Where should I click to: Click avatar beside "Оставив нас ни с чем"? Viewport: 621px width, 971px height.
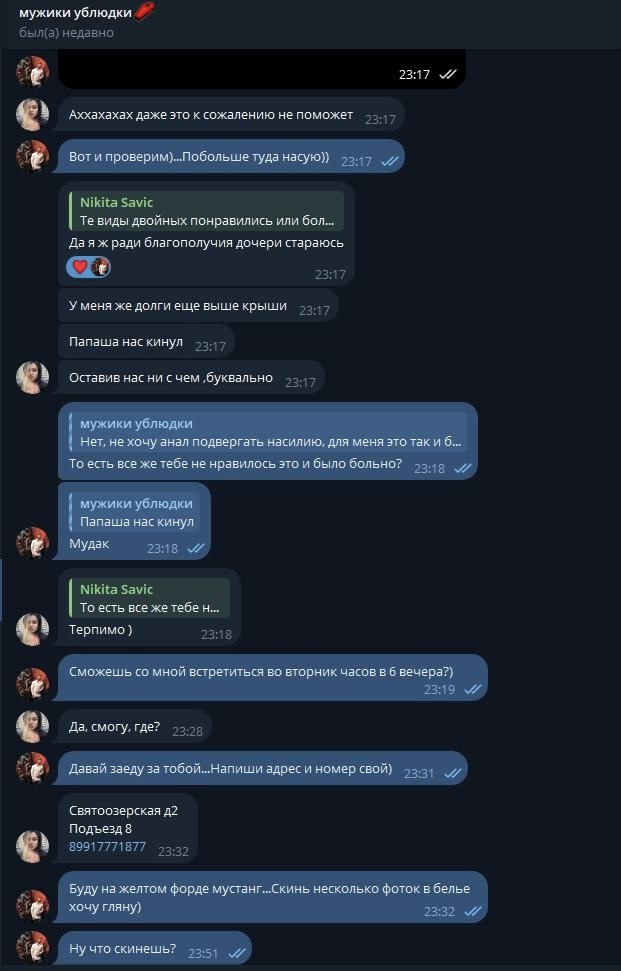33,378
